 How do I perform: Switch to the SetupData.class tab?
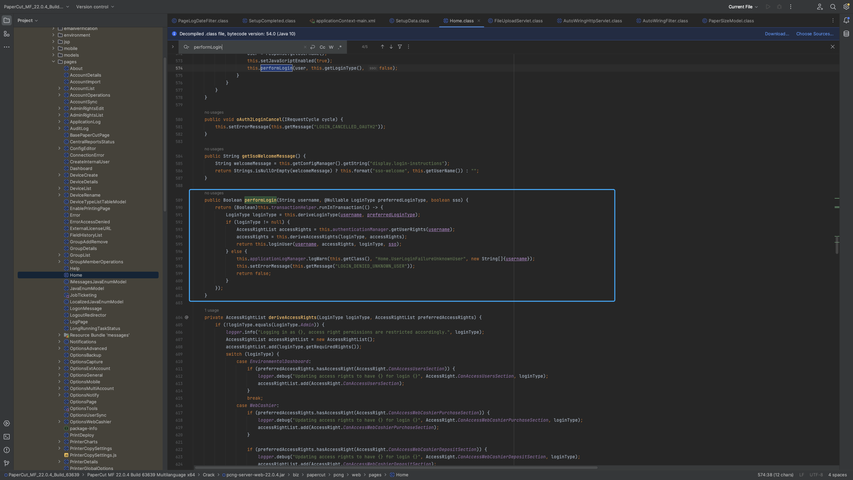point(409,21)
